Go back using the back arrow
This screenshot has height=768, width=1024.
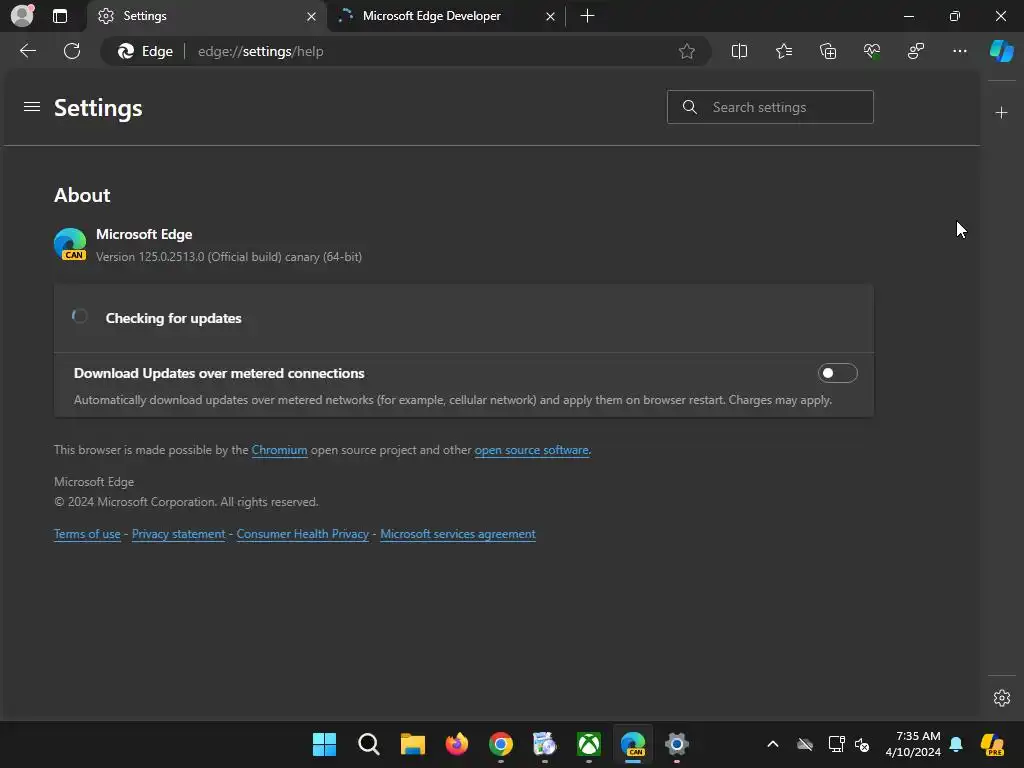28,51
